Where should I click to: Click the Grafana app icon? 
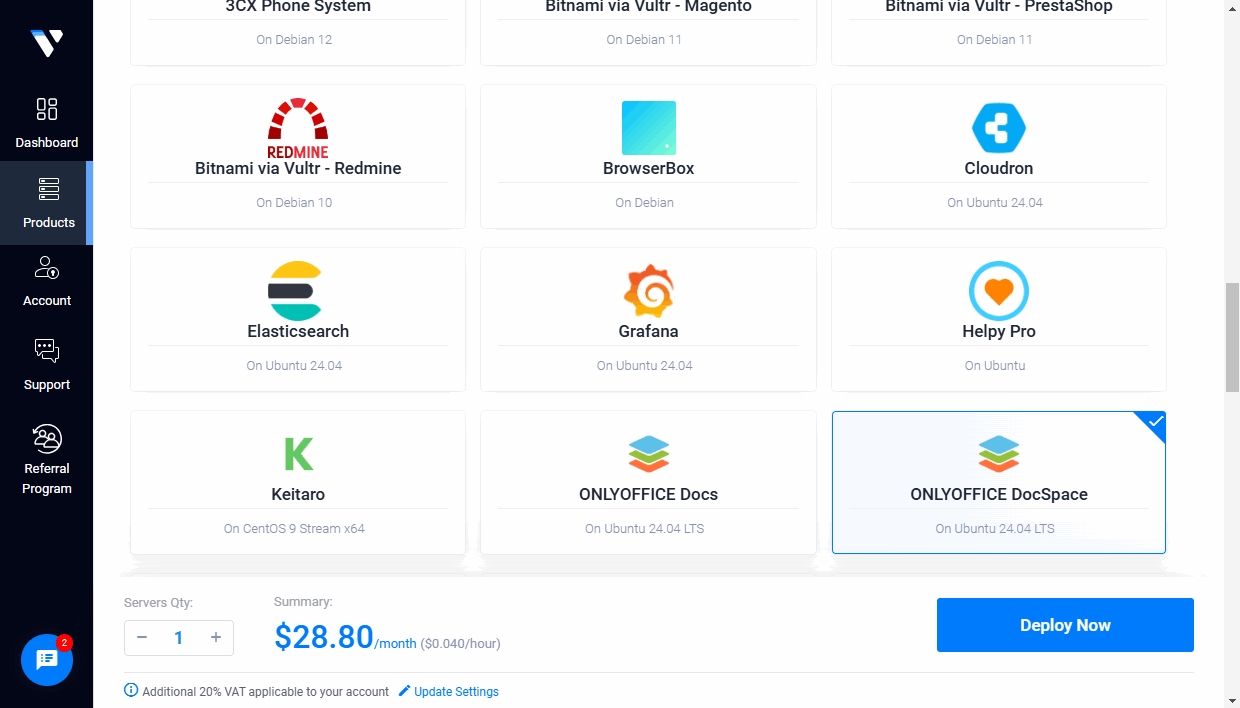click(648, 291)
